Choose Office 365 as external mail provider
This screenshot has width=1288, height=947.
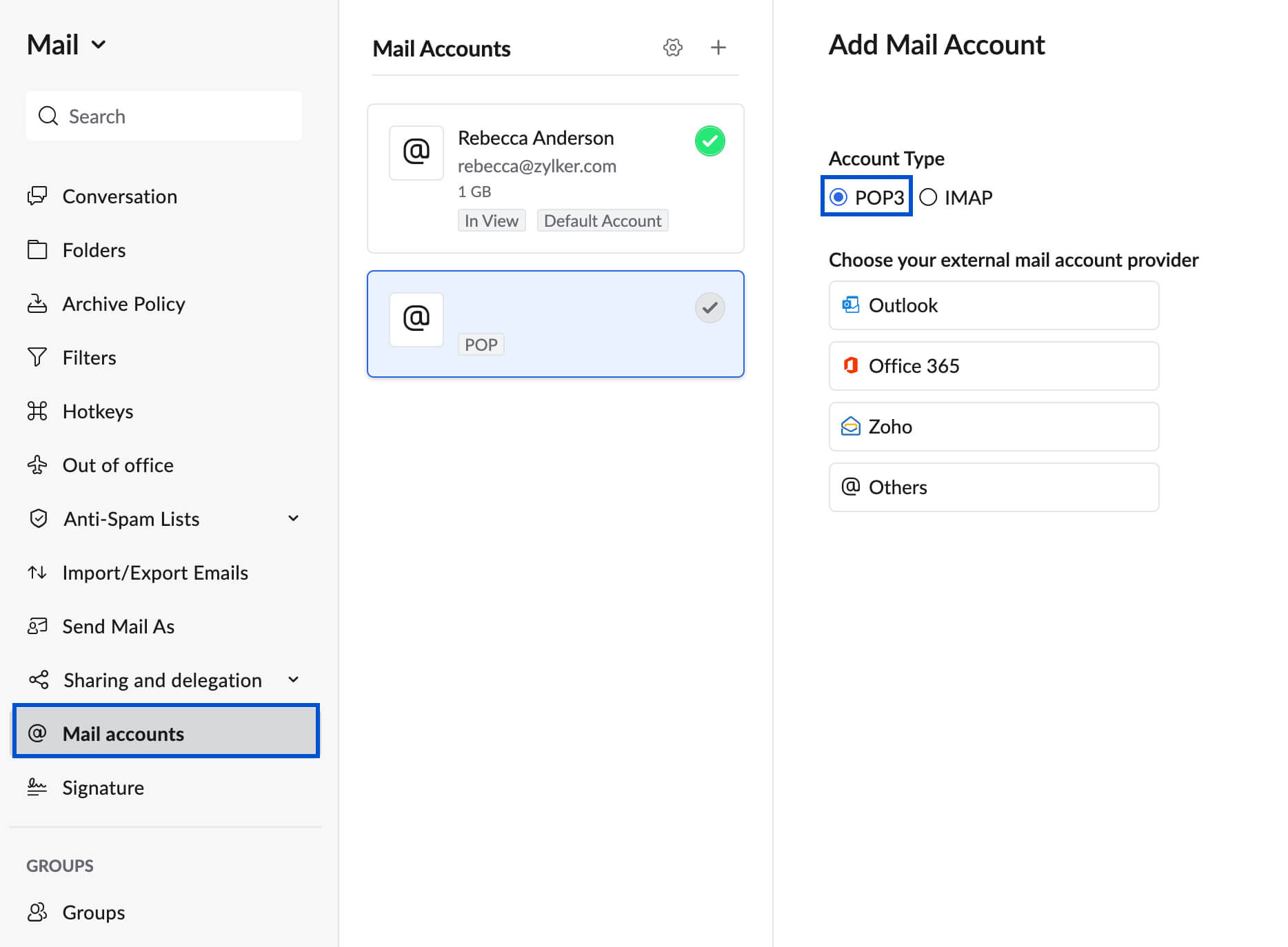[x=993, y=365]
